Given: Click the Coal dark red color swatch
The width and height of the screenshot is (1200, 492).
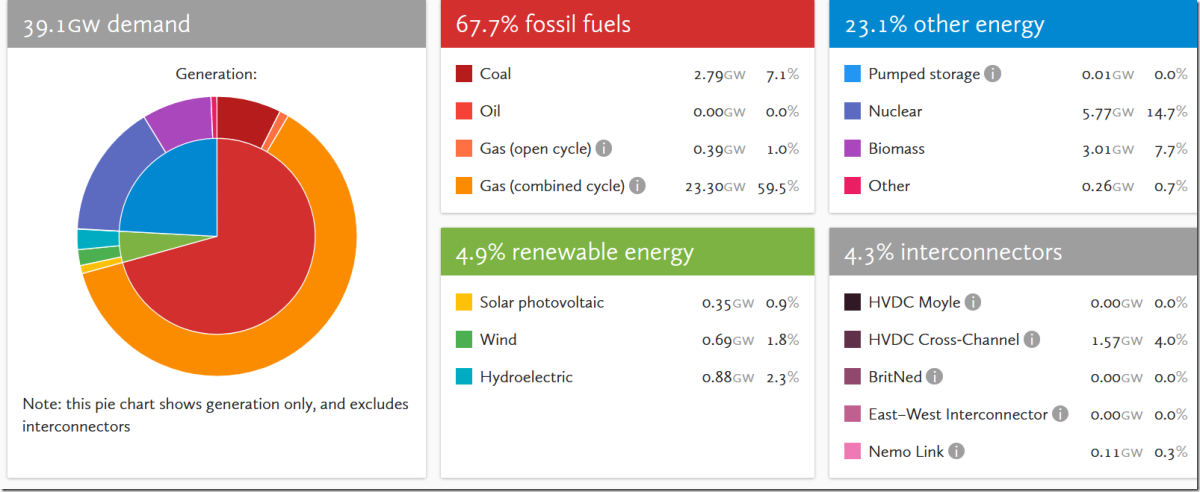Looking at the screenshot, I should (x=464, y=74).
